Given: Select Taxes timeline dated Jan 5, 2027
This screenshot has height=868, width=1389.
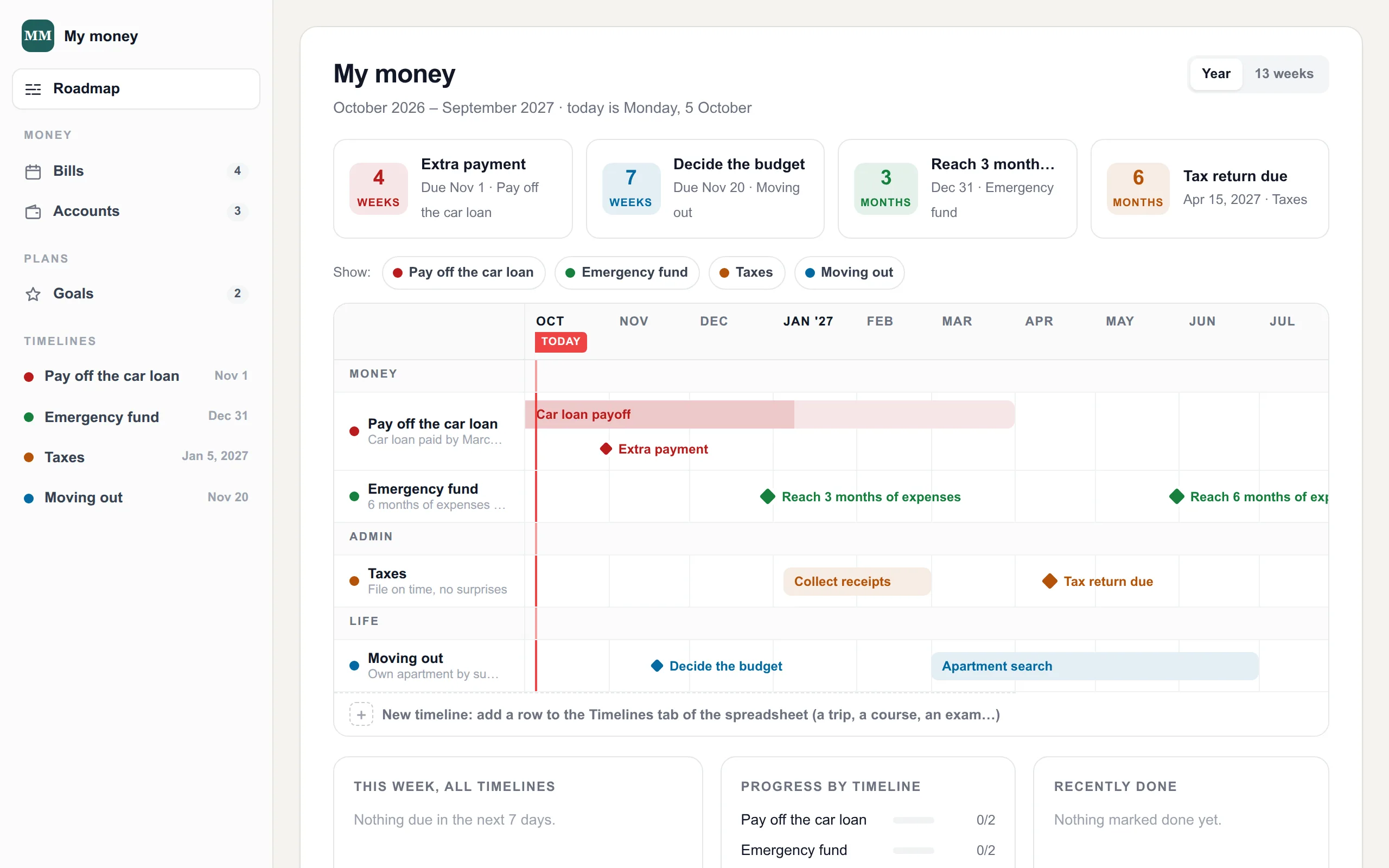Looking at the screenshot, I should [x=136, y=457].
